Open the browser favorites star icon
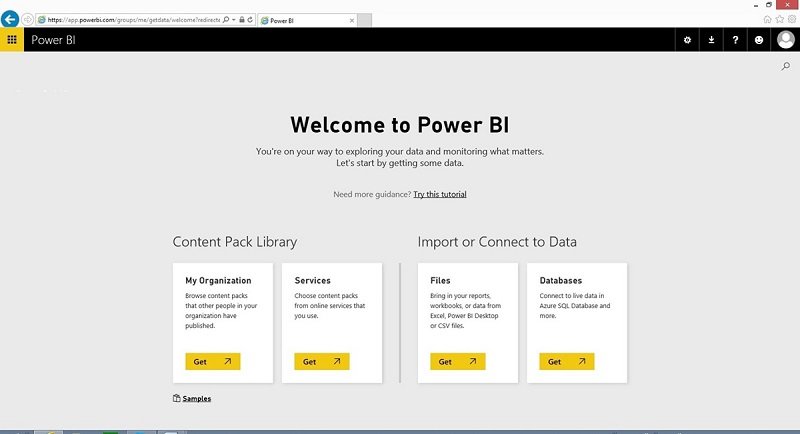The width and height of the screenshot is (800, 434). click(x=780, y=19)
